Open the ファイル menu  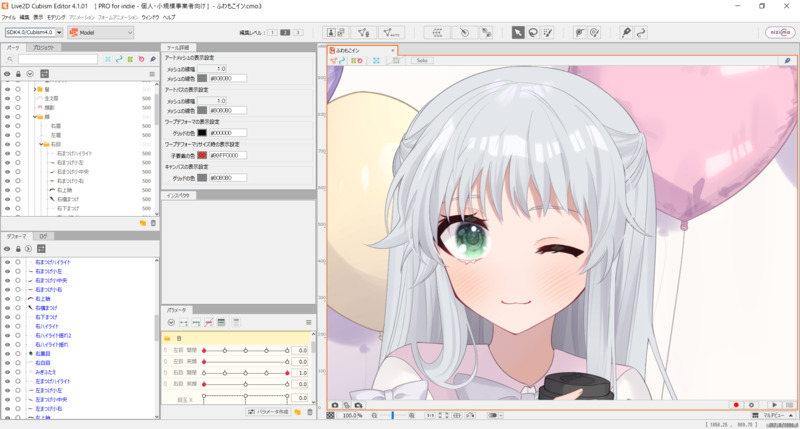coord(8,17)
